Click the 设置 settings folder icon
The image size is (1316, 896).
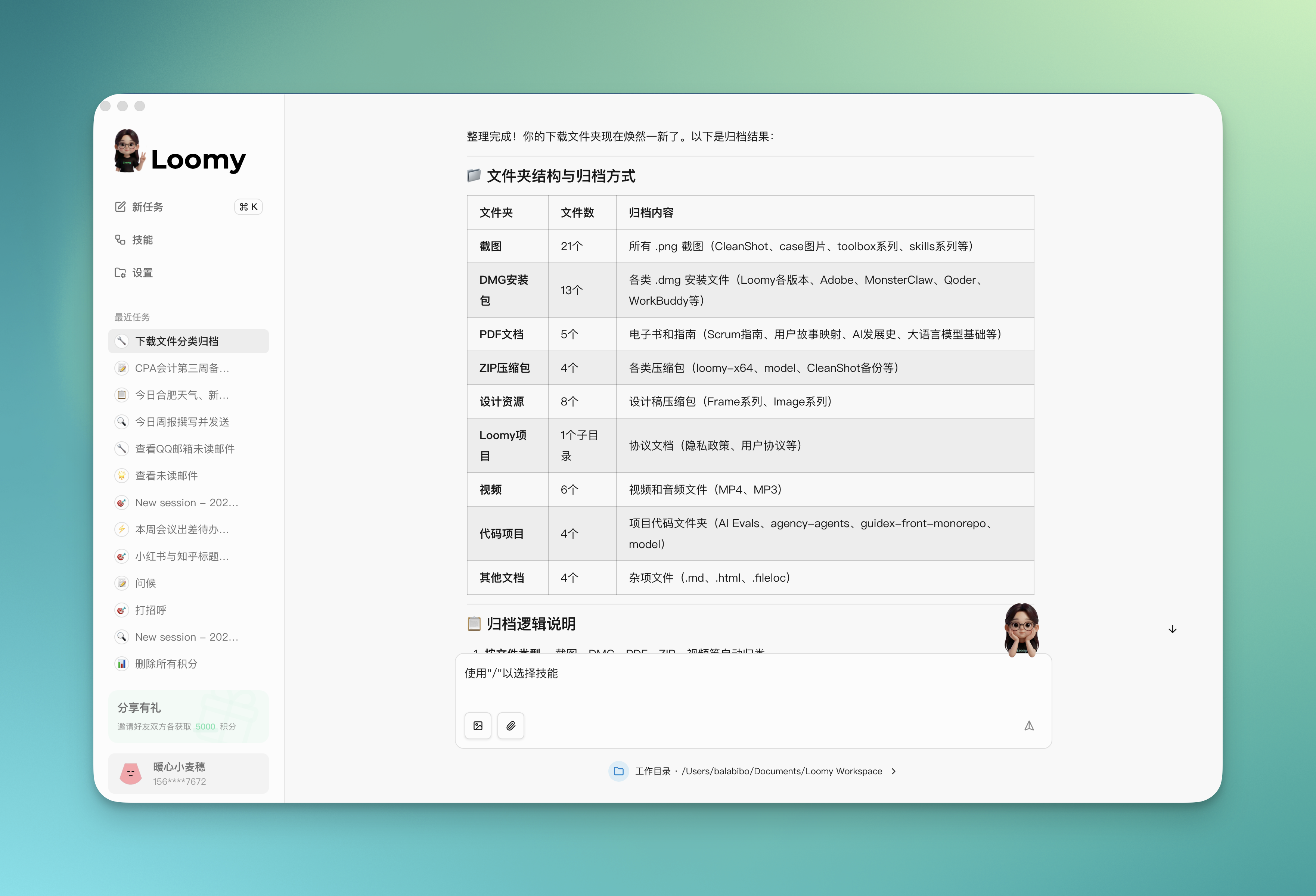tap(120, 272)
